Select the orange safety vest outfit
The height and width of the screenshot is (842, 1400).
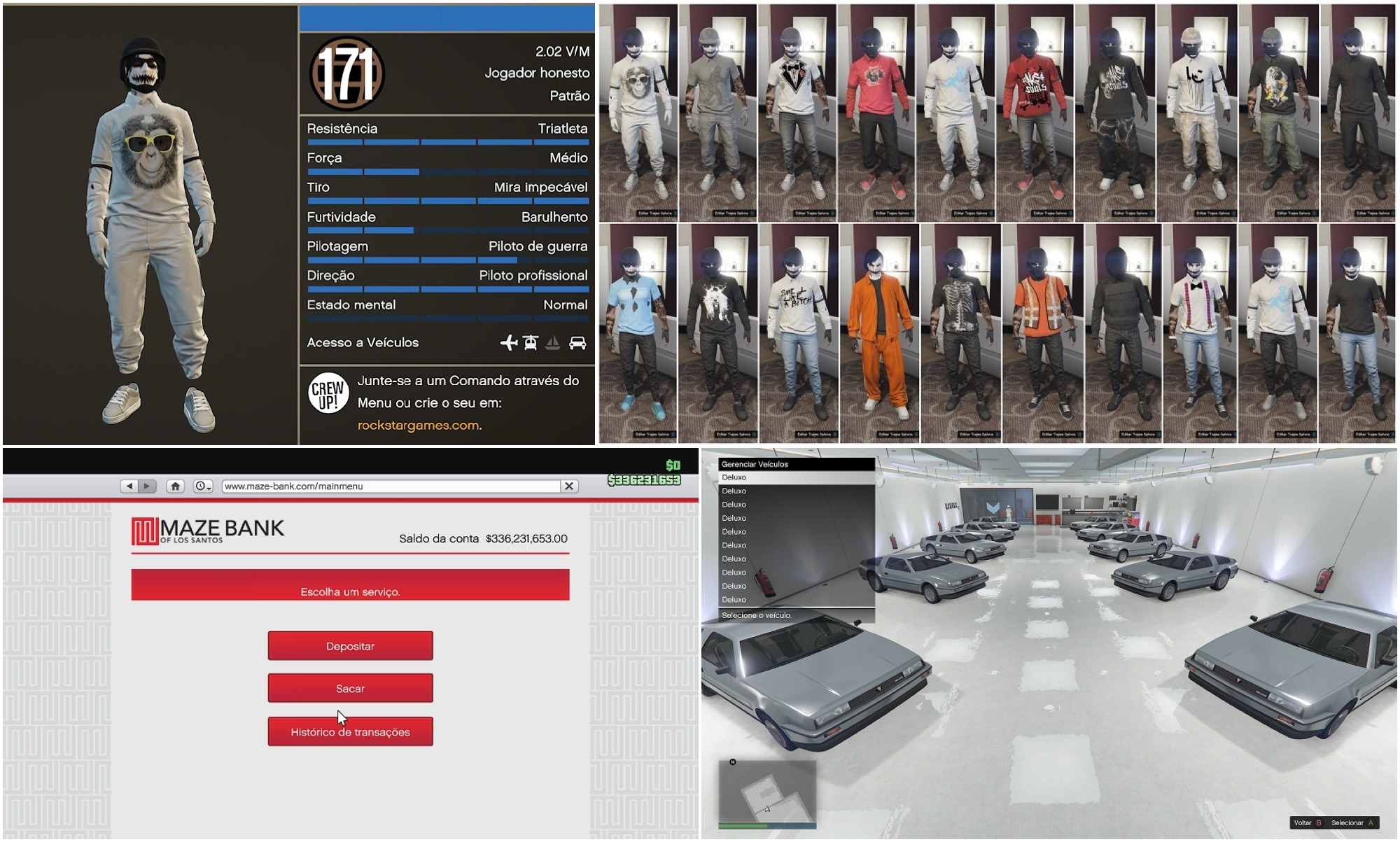[1042, 333]
